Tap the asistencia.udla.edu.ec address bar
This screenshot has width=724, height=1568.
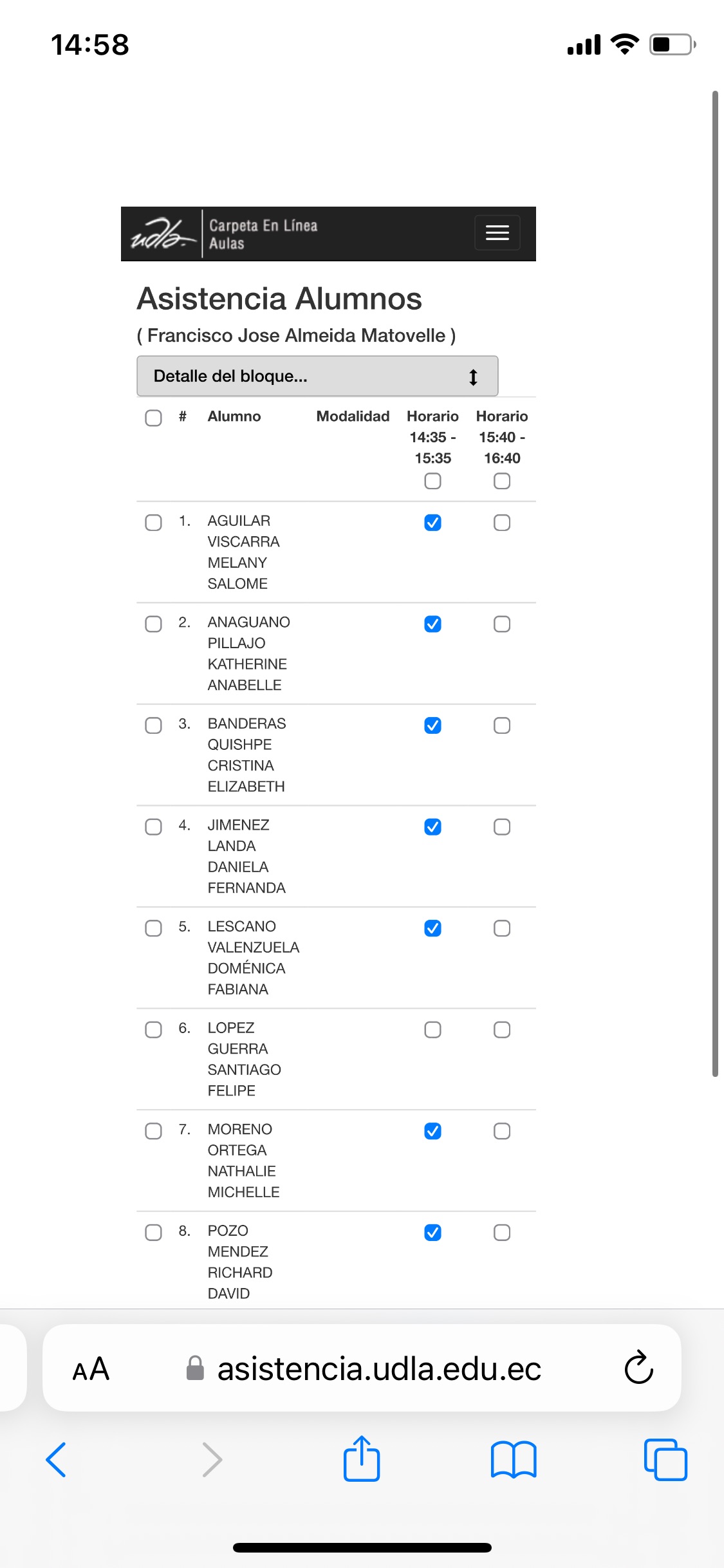pos(378,1368)
